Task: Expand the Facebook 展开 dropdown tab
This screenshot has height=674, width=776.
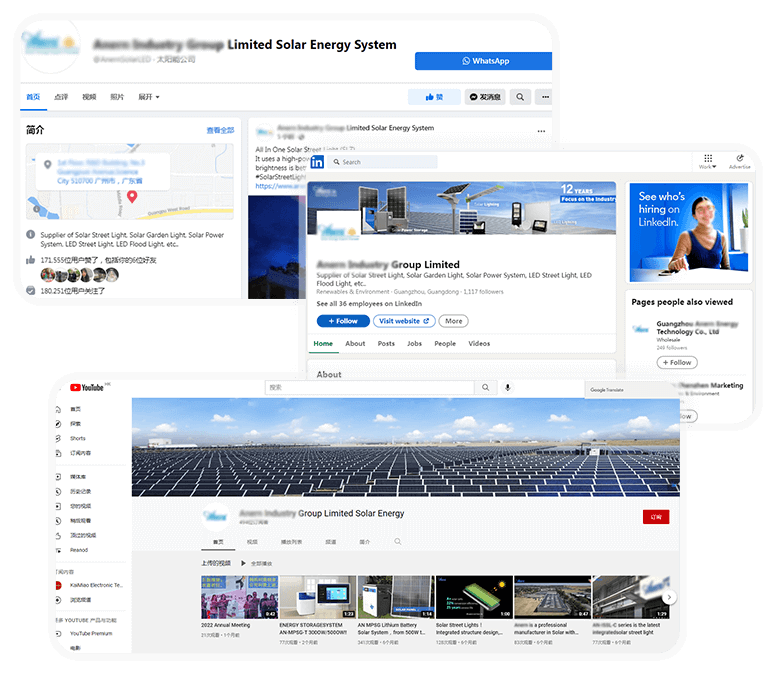Action: (149, 97)
